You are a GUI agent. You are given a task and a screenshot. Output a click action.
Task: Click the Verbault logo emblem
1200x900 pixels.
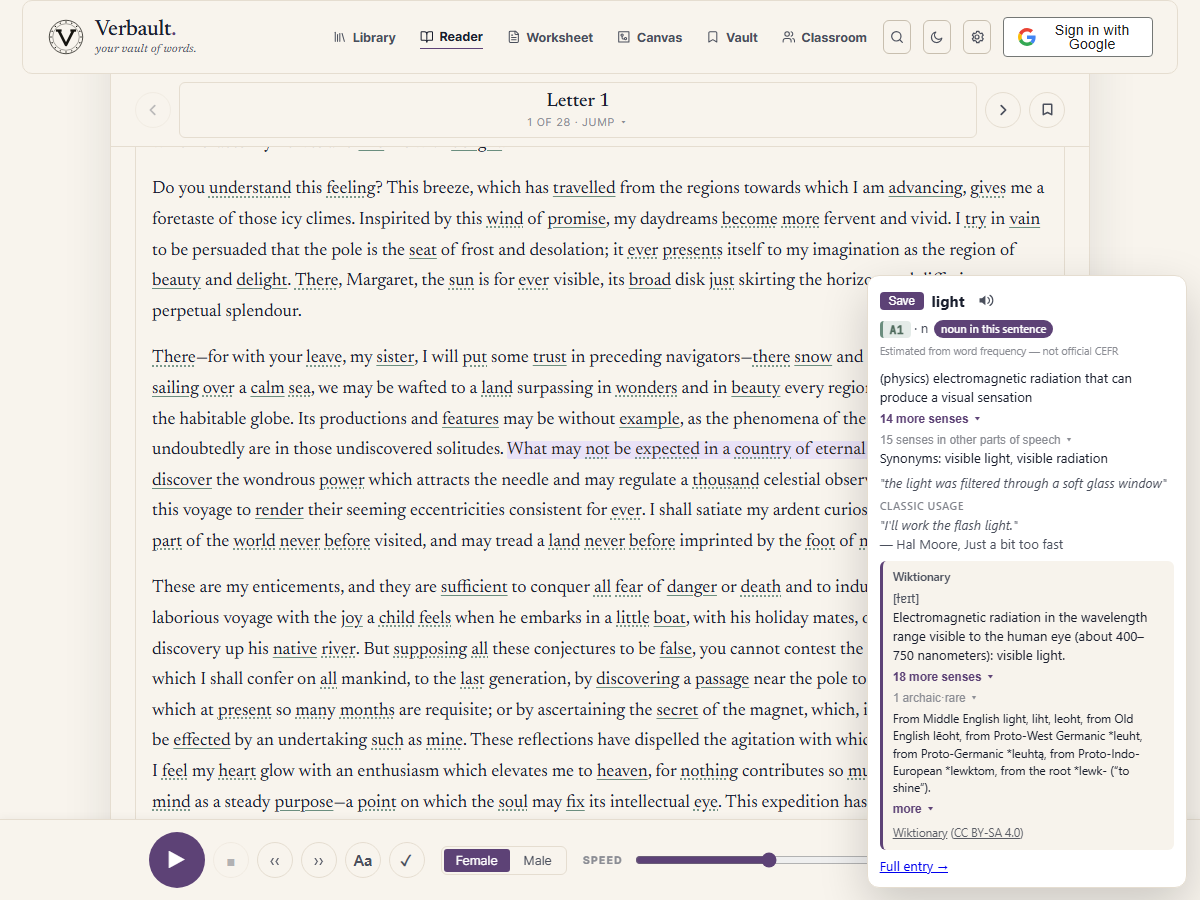coord(66,37)
